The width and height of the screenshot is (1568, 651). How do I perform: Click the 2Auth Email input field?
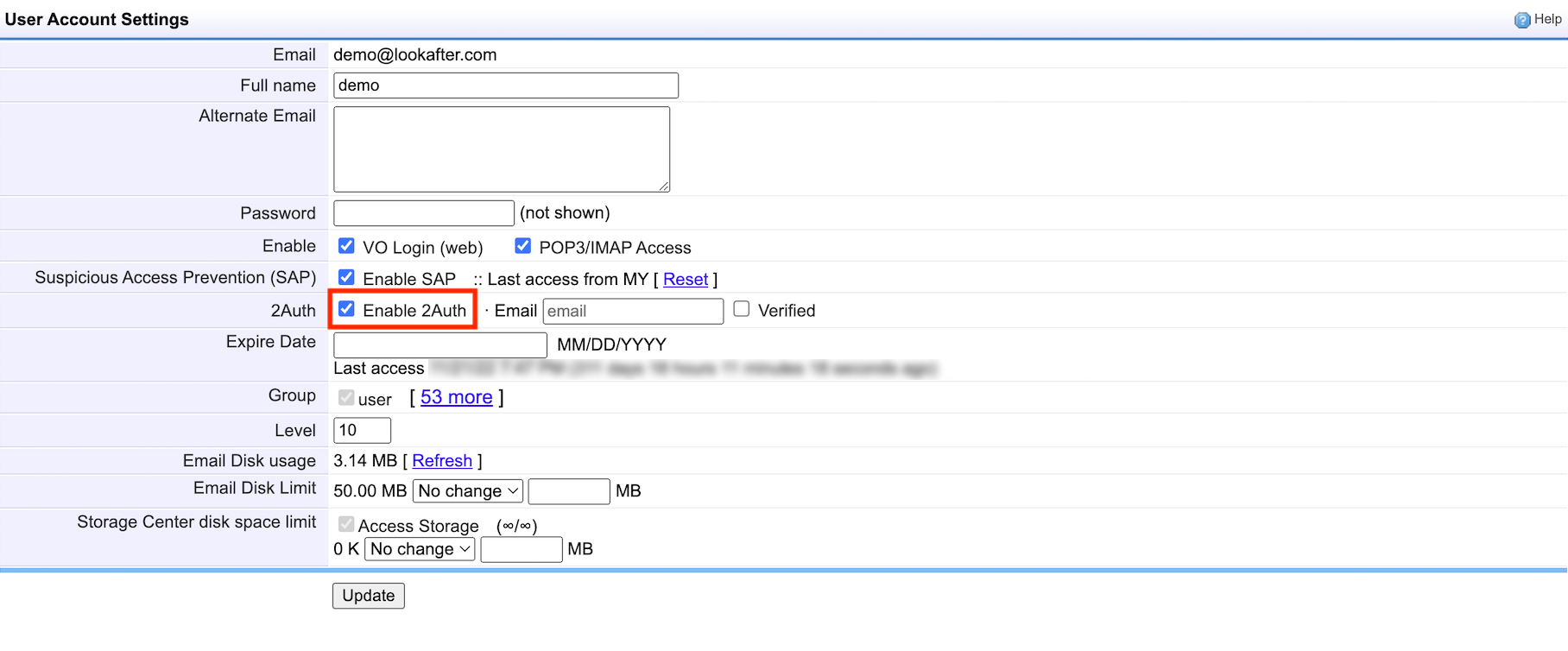pyautogui.click(x=632, y=311)
